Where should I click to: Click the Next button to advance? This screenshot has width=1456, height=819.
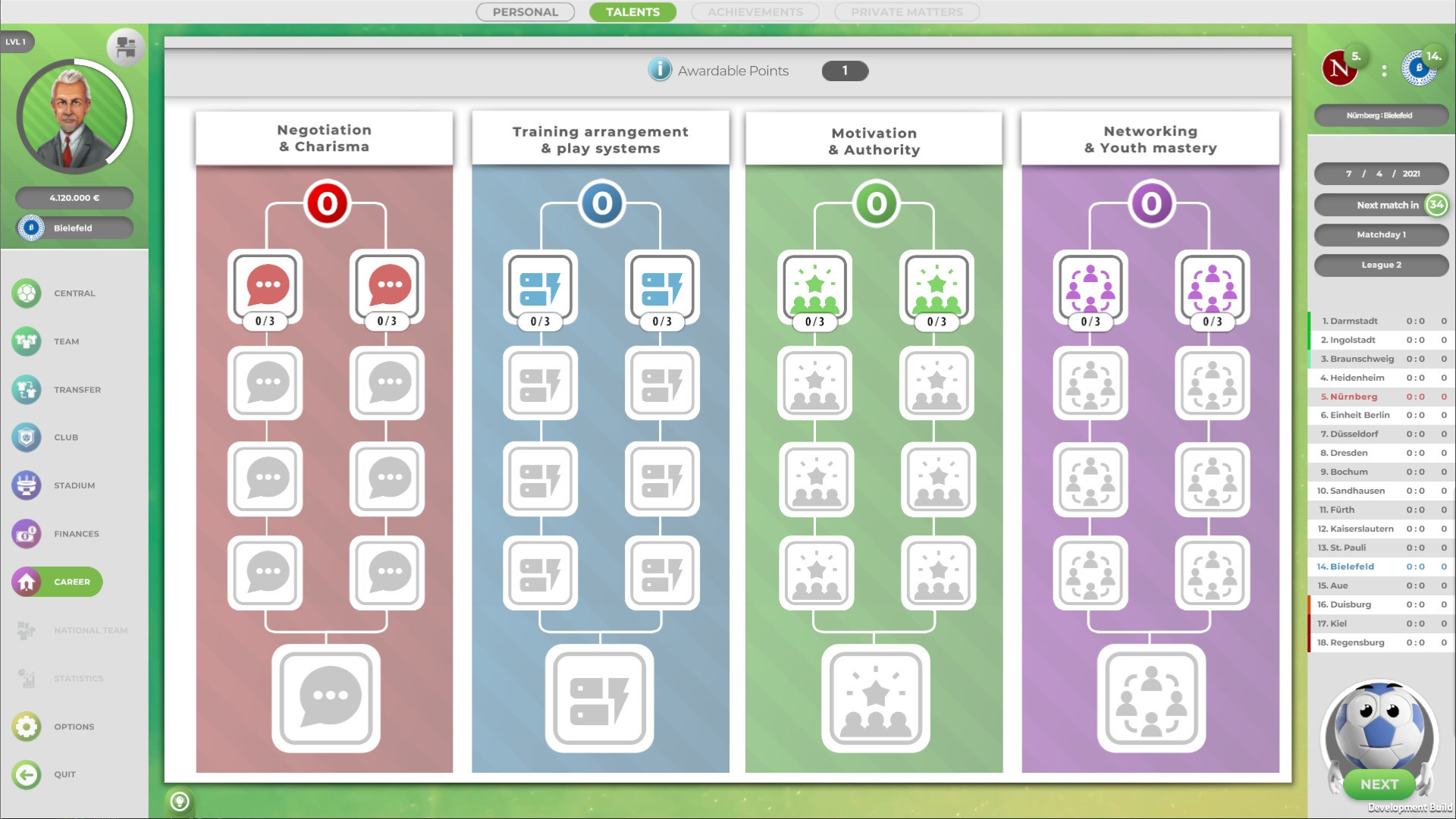tap(1379, 783)
